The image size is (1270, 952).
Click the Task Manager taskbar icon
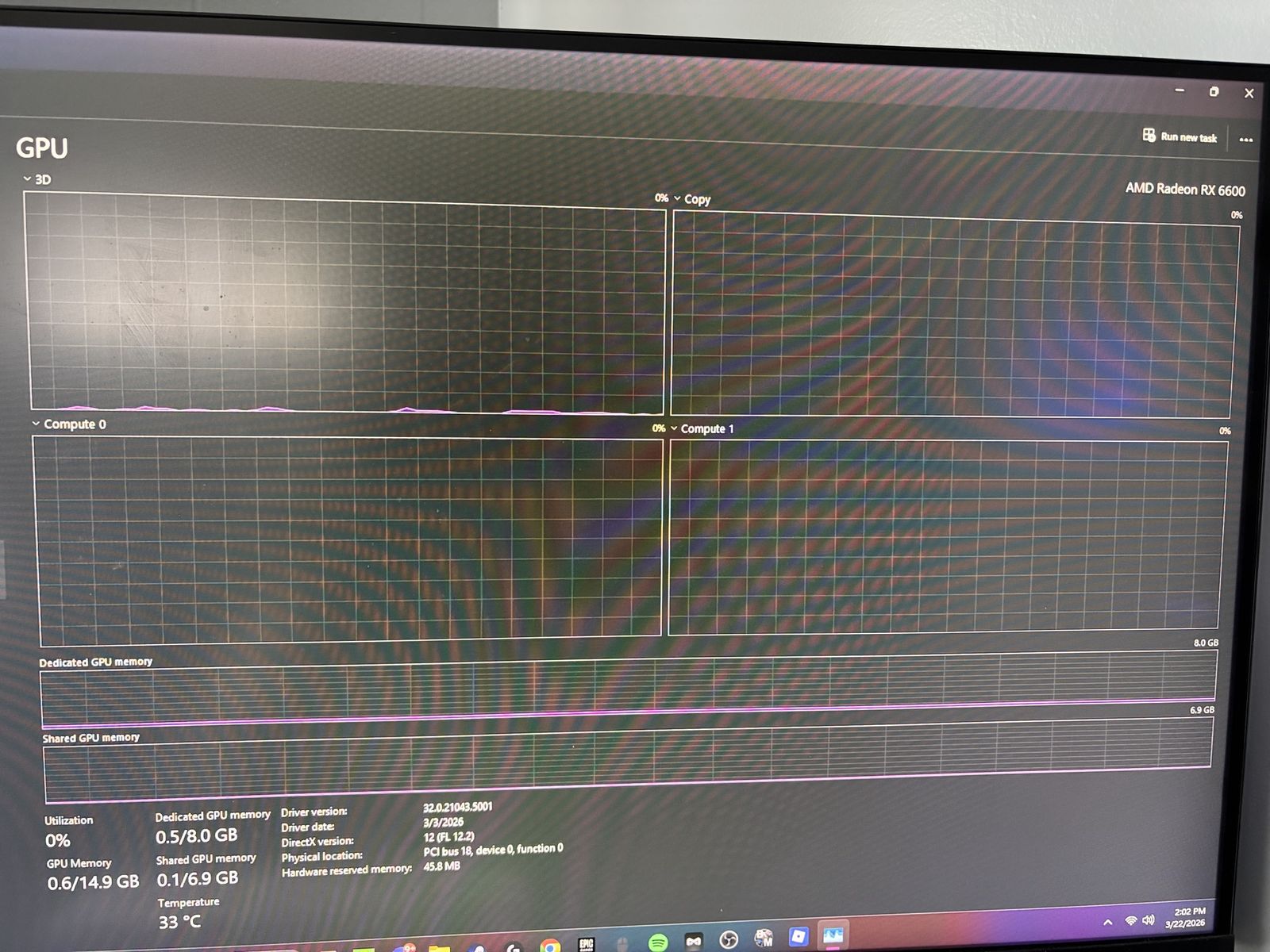click(833, 935)
